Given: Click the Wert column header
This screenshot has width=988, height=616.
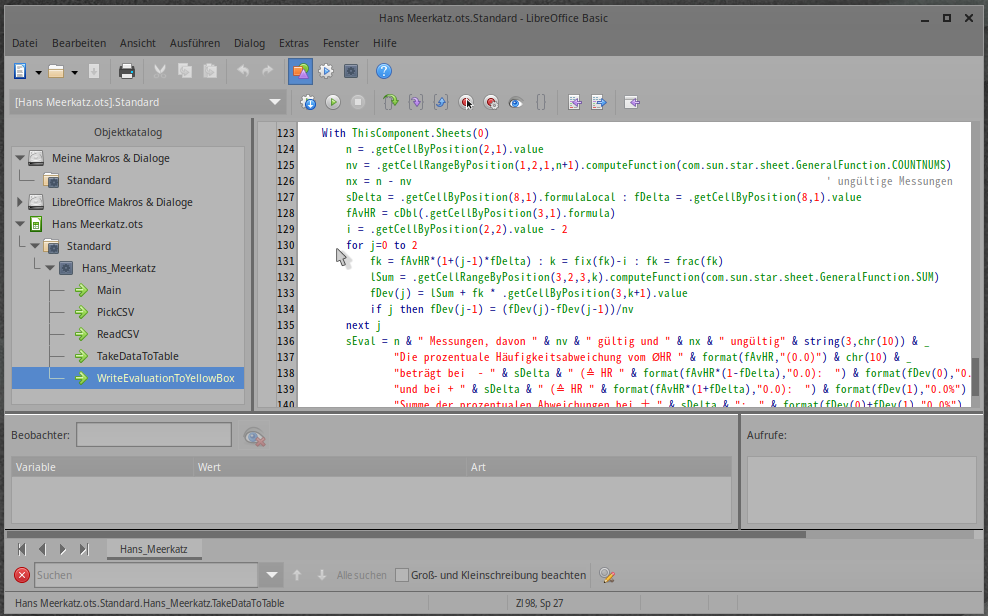Looking at the screenshot, I should pos(330,467).
